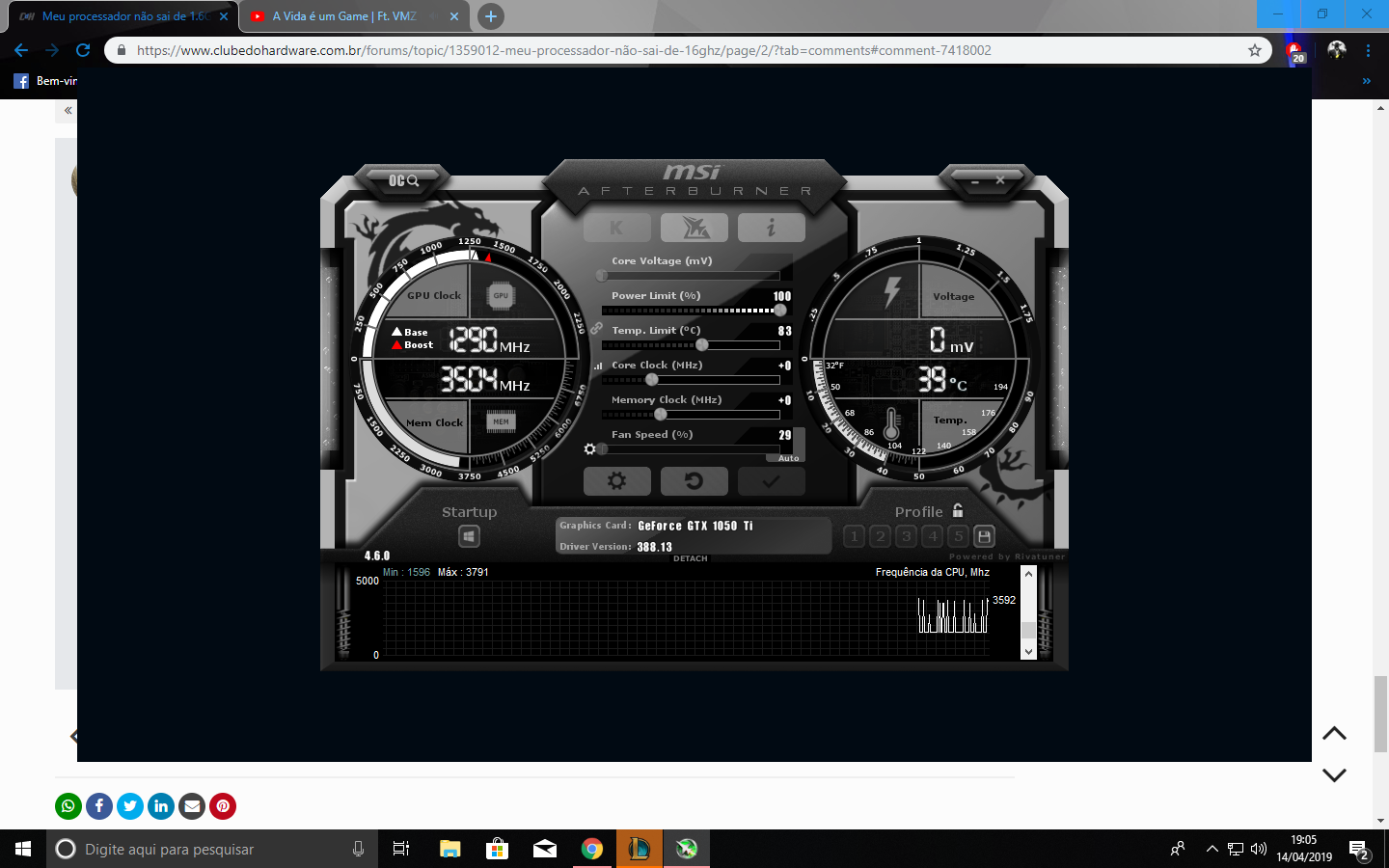1389x868 pixels.
Task: Open the Facebook Bem-vindo bookmark
Action: pyautogui.click(x=45, y=81)
